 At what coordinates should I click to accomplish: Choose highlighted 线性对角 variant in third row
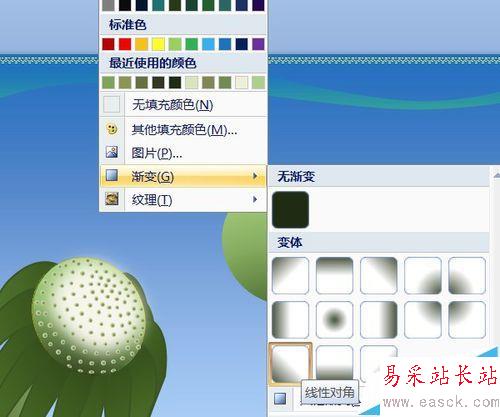pos(290,364)
